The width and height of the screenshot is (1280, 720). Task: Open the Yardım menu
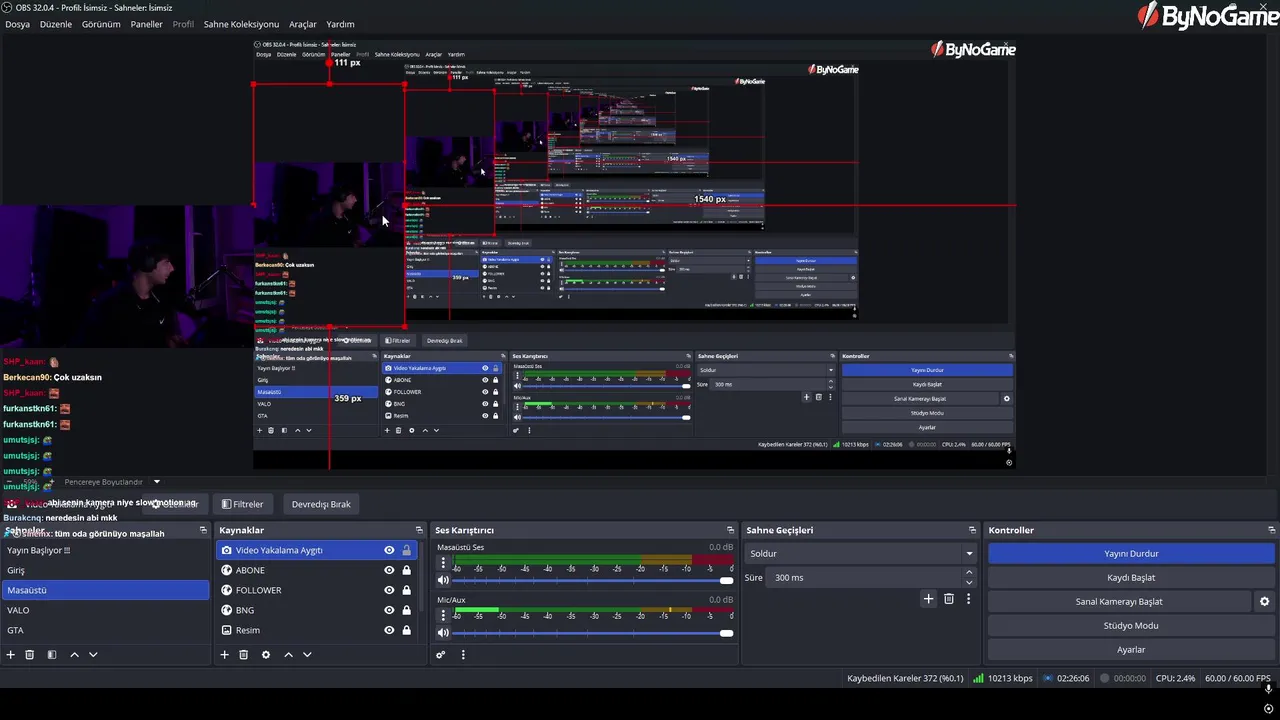coord(340,24)
